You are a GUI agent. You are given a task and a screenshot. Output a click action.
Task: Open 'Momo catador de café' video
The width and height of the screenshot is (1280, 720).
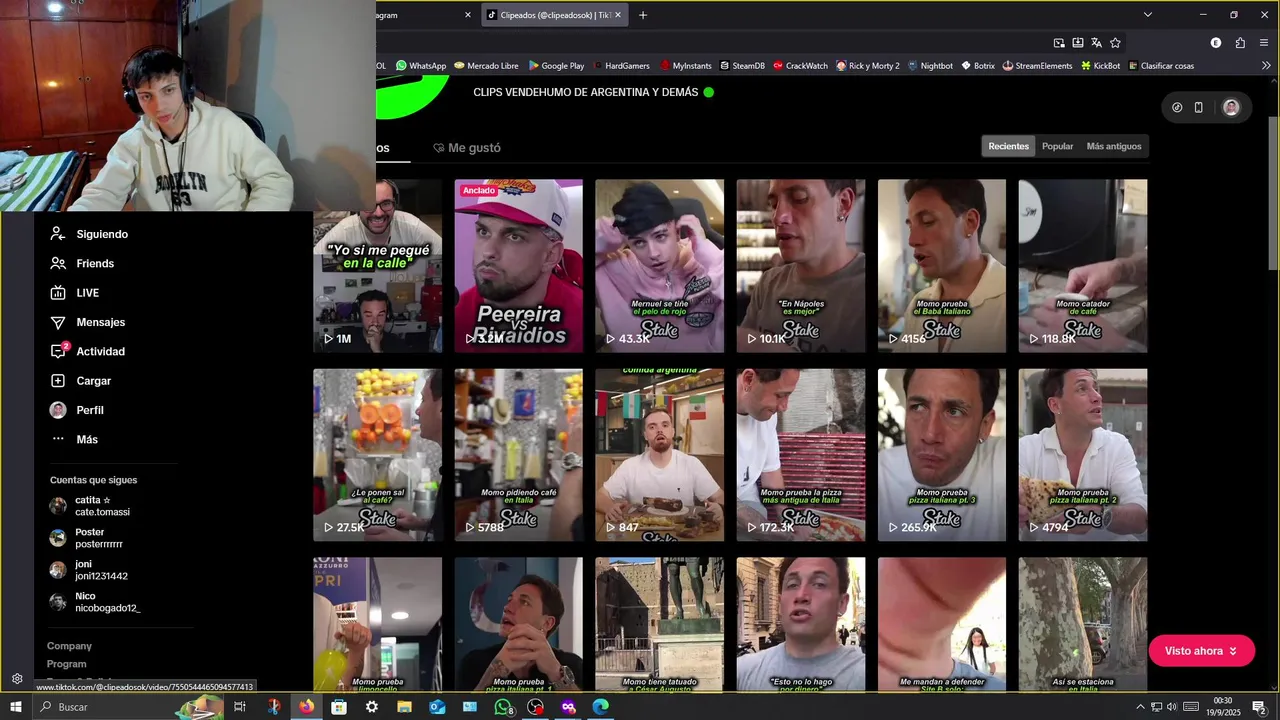pyautogui.click(x=1083, y=266)
